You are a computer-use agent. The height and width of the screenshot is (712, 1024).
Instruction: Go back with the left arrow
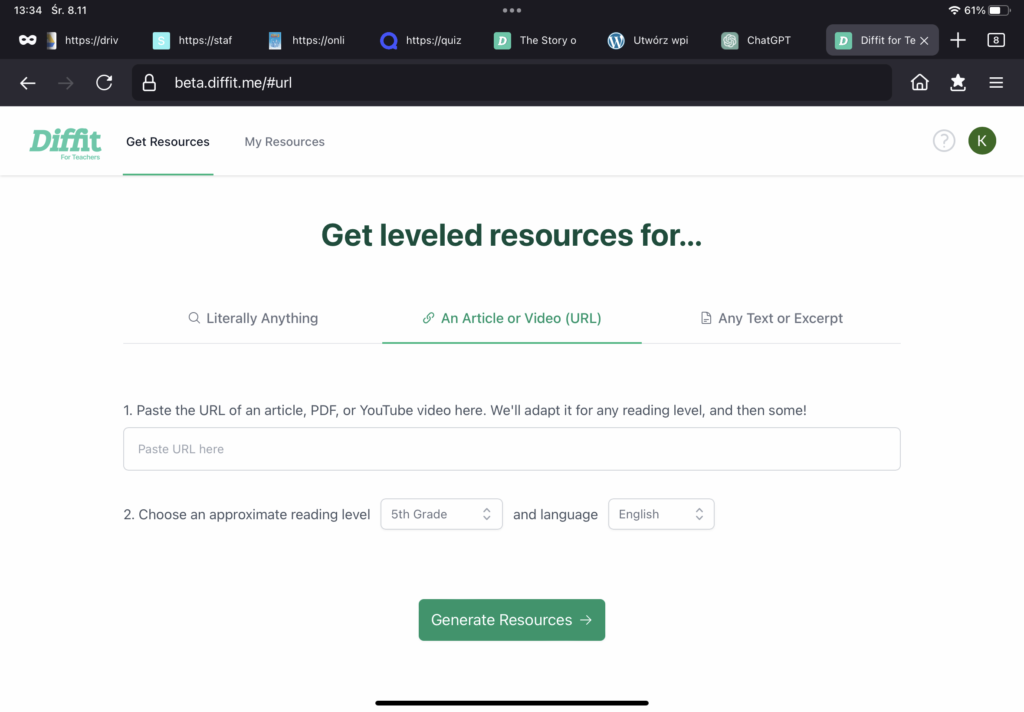28,83
